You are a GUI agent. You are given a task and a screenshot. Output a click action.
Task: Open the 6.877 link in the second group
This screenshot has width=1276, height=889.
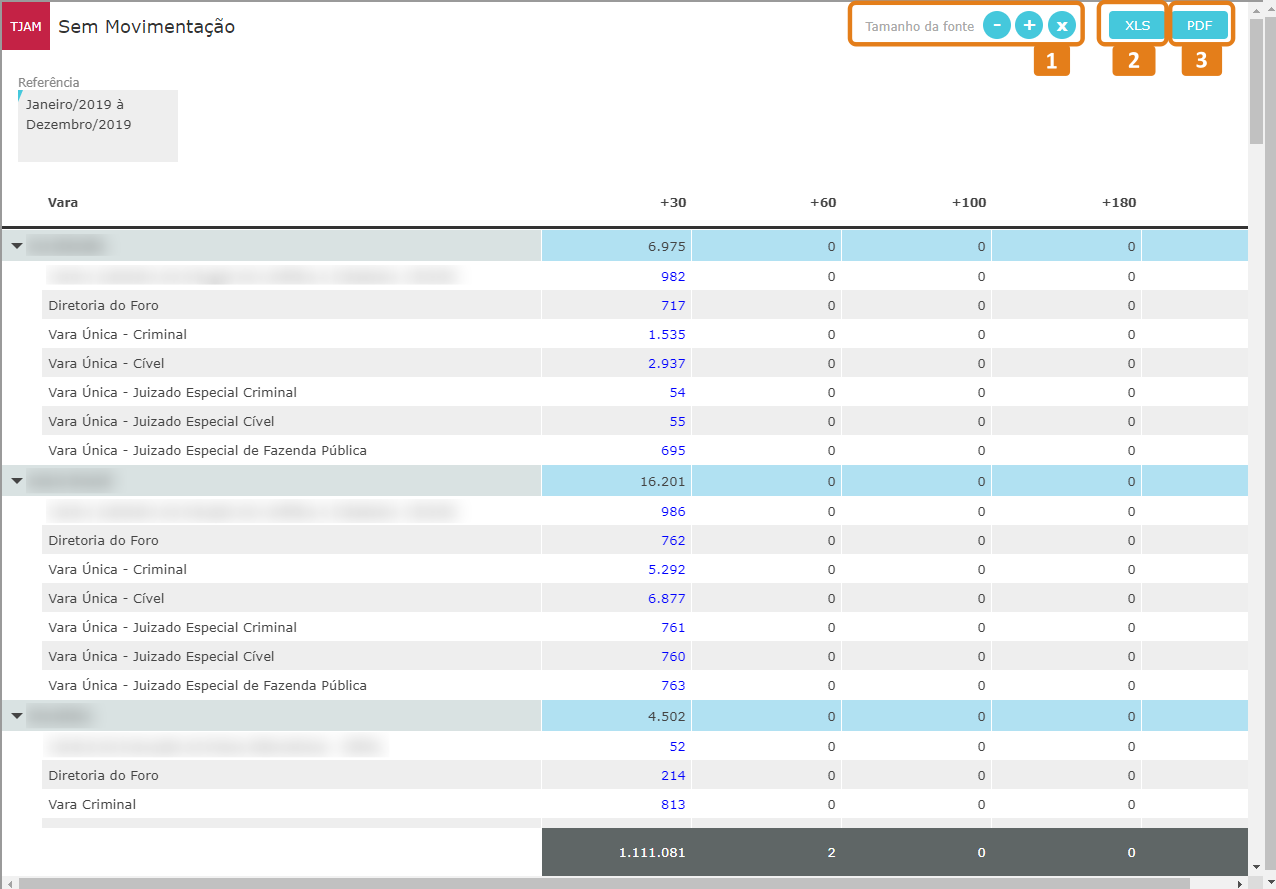(667, 598)
